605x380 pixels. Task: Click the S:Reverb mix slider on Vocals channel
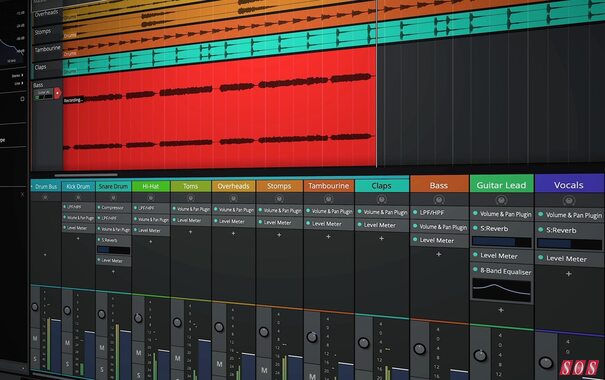click(x=569, y=244)
